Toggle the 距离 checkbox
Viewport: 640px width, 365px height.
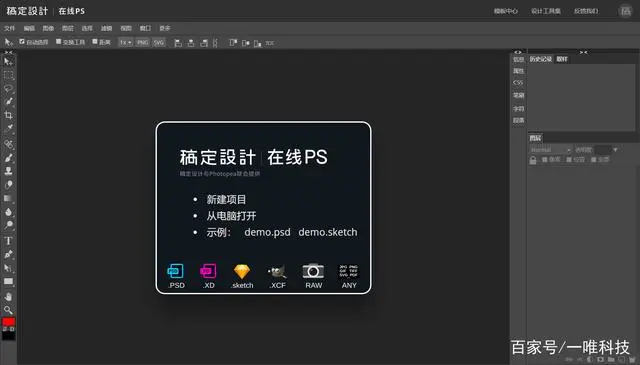coord(95,42)
